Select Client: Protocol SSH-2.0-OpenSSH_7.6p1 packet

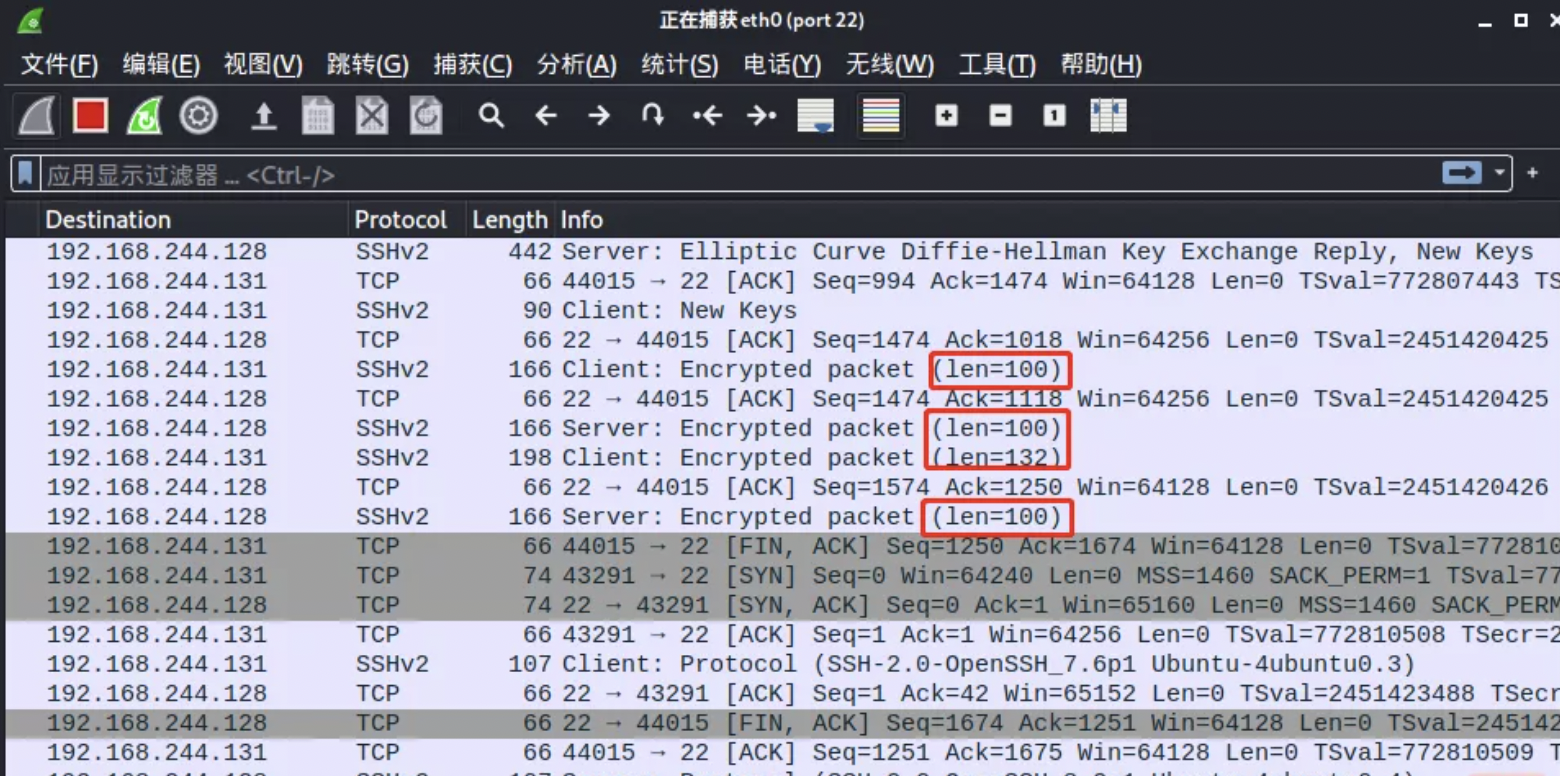(782, 665)
